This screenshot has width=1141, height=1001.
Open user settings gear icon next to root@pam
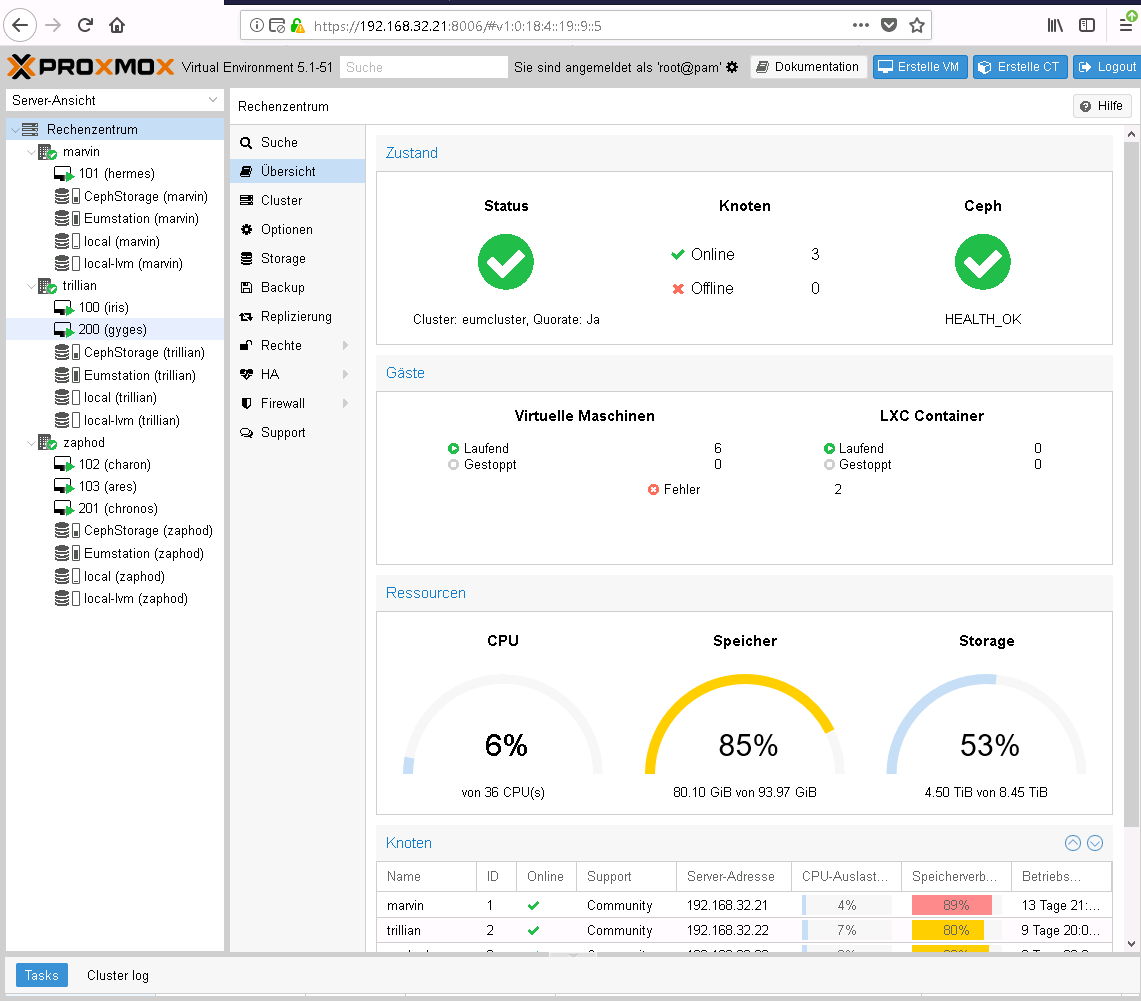pyautogui.click(x=732, y=67)
